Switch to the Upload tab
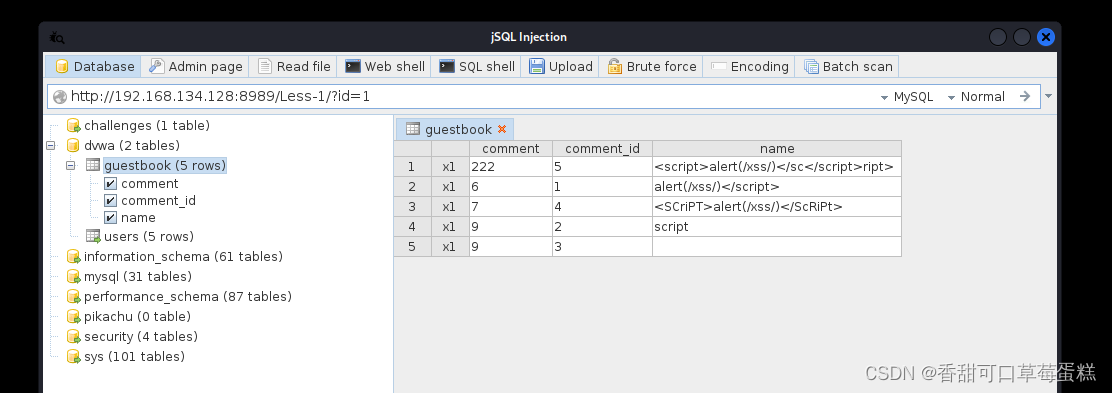This screenshot has width=1112, height=393. [x=560, y=67]
